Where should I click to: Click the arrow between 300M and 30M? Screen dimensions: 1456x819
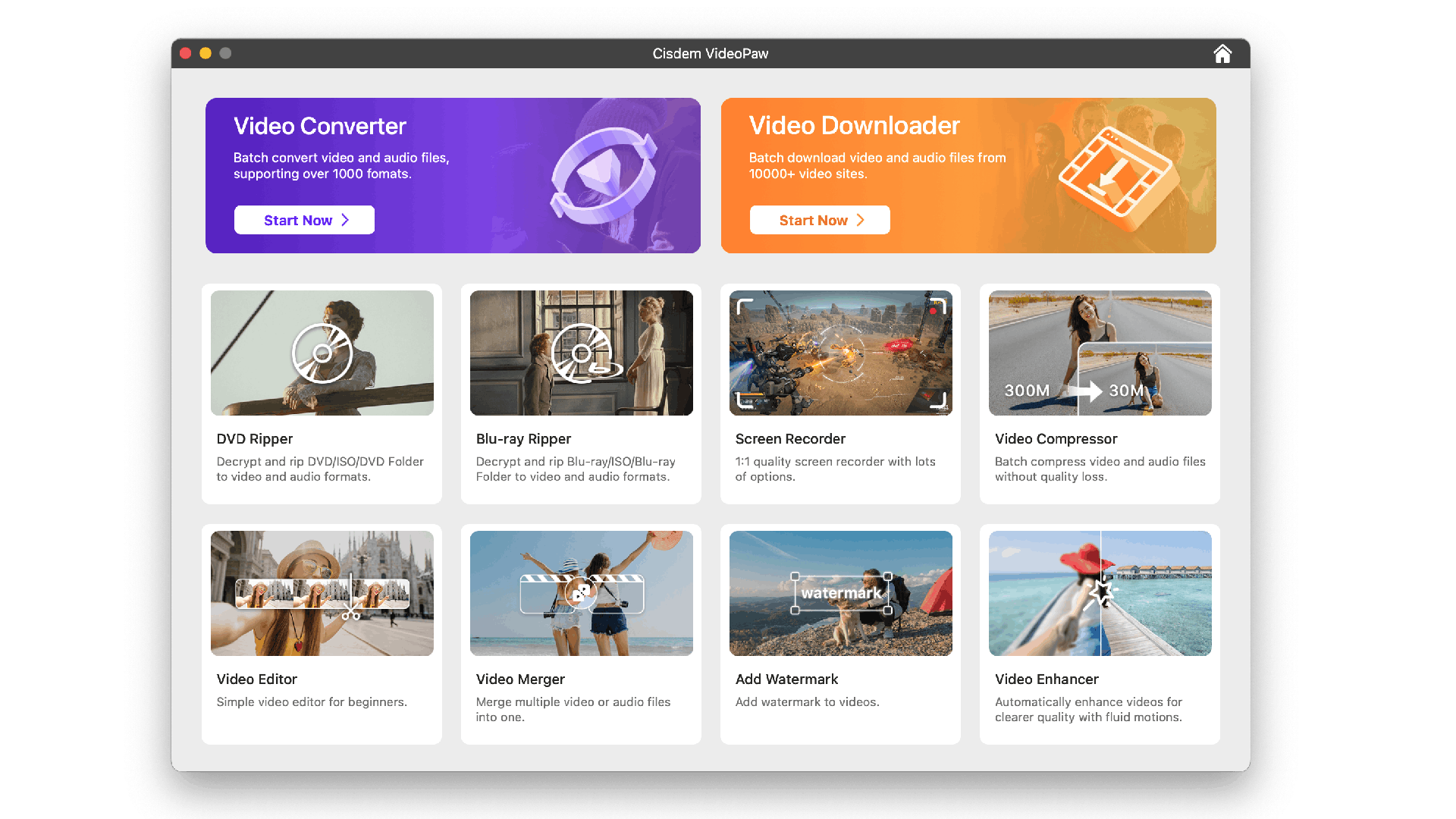(x=1085, y=391)
